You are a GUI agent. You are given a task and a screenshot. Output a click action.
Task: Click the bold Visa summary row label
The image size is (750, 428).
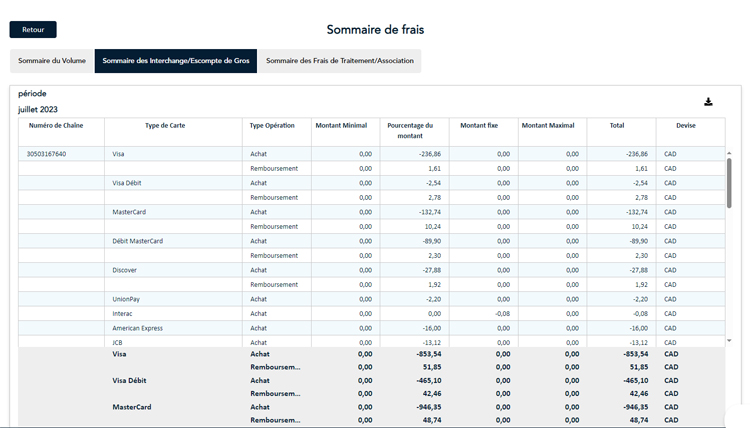click(x=119, y=354)
